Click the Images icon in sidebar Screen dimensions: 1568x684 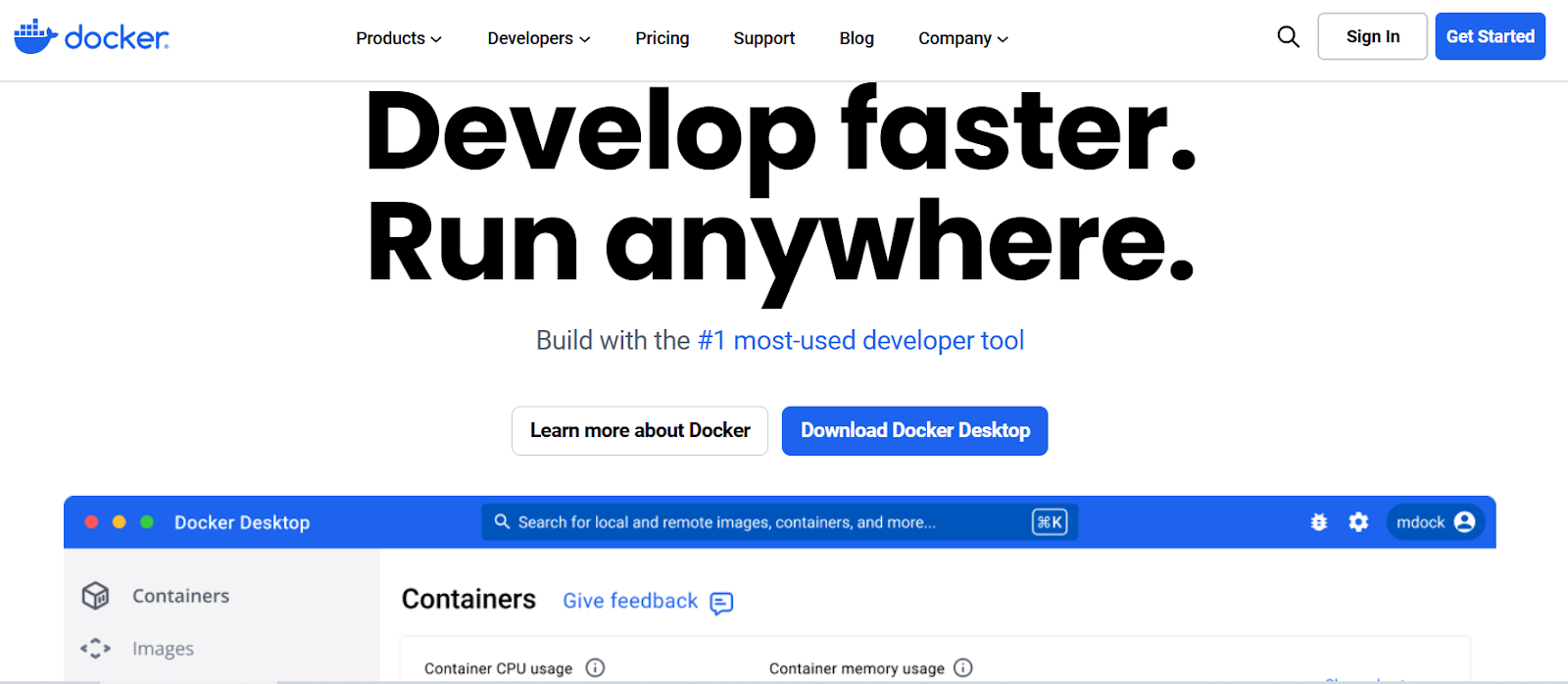point(95,649)
